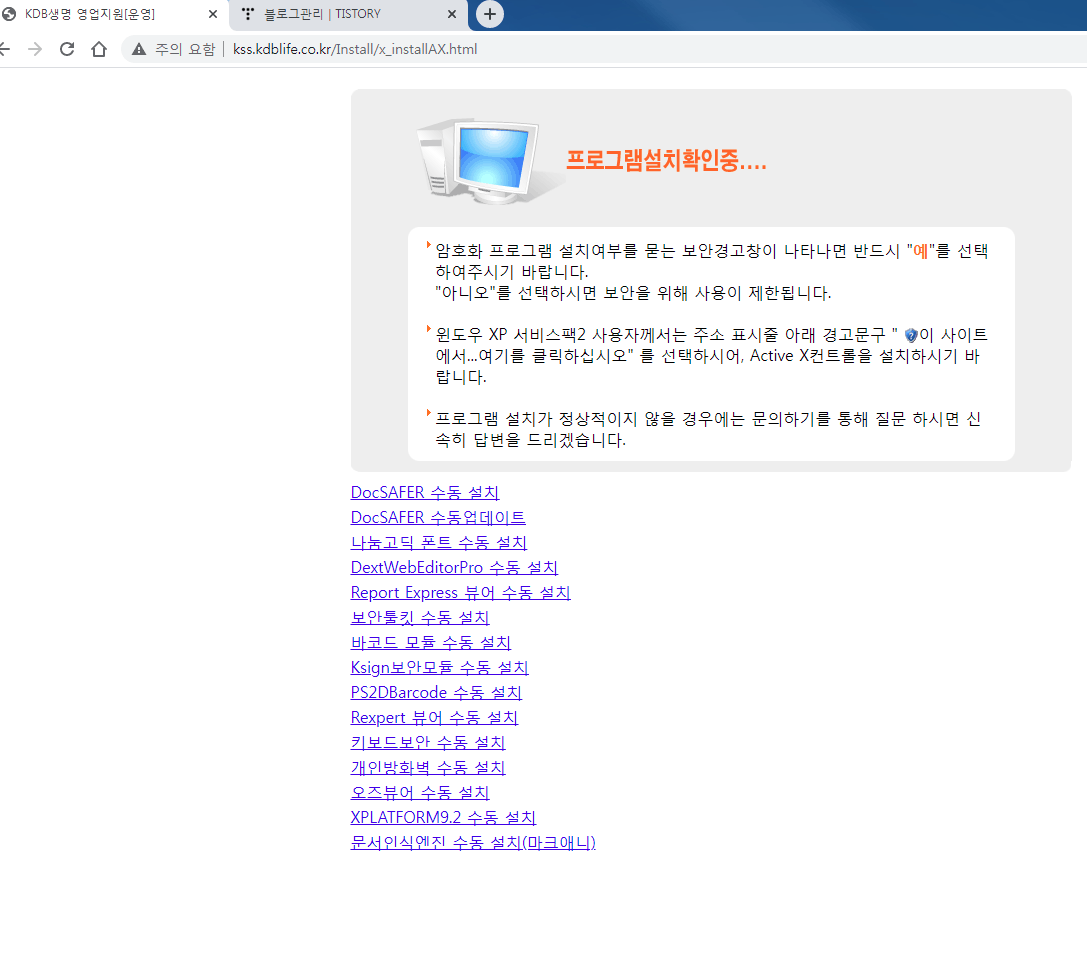This screenshot has height=962, width=1087.
Task: Open a new tab with plus button
Action: (x=489, y=14)
